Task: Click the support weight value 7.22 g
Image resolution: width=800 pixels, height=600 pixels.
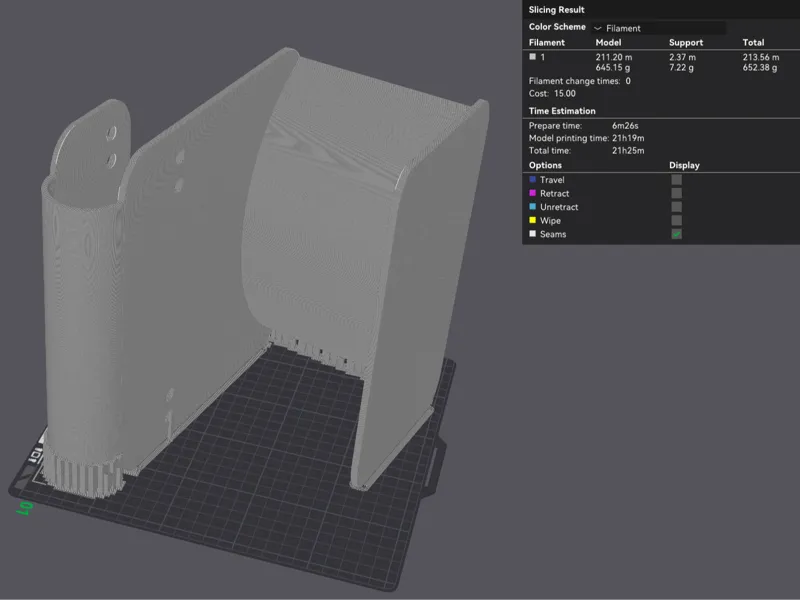Action: pos(681,67)
